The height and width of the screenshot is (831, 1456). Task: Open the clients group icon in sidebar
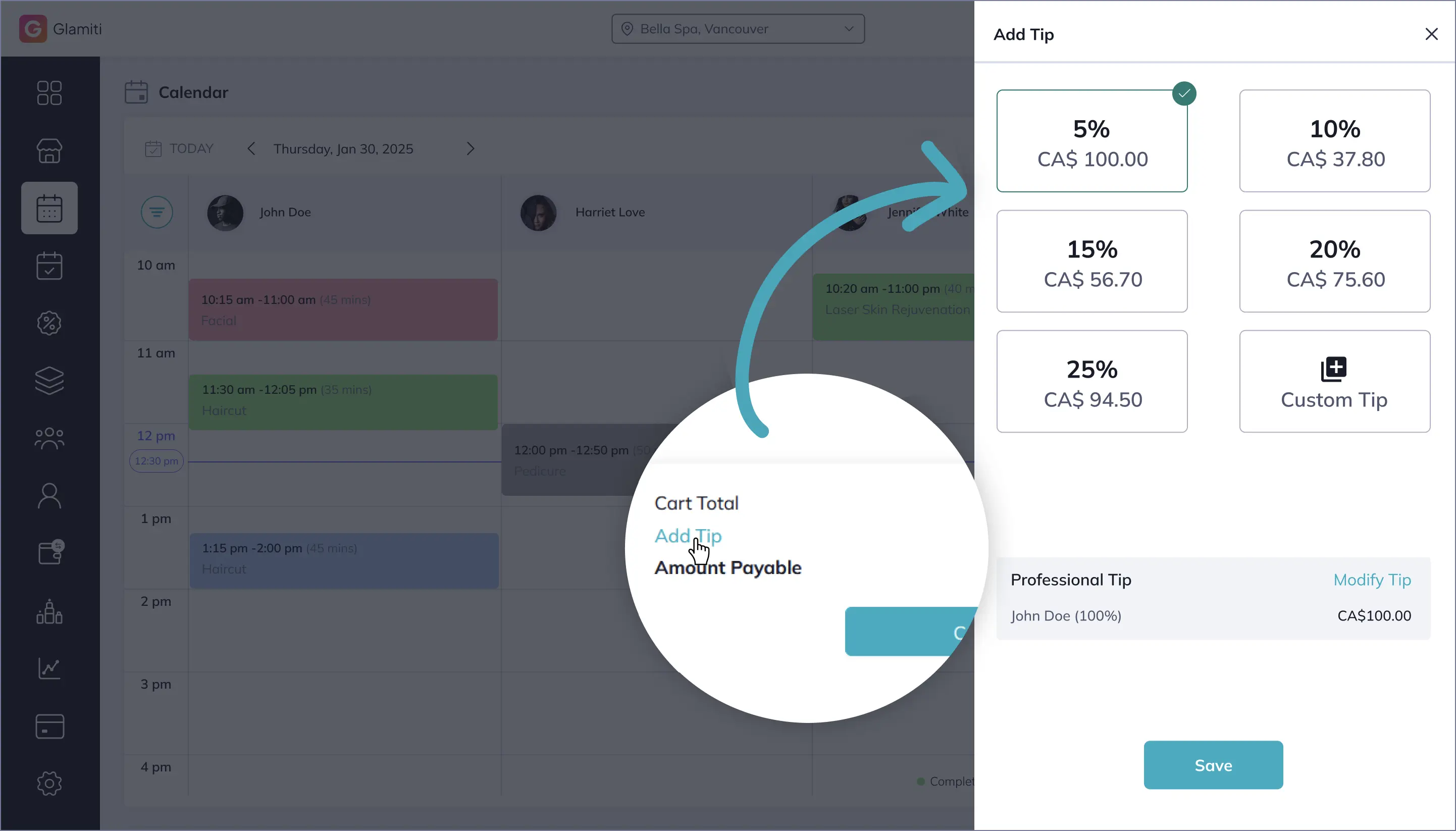tap(49, 438)
